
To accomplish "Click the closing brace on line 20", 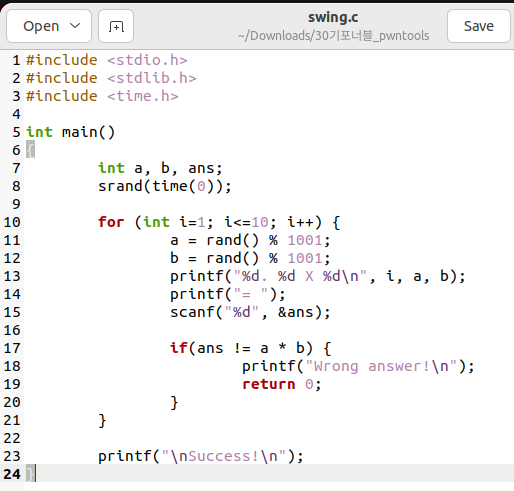I will pyautogui.click(x=174, y=402).
